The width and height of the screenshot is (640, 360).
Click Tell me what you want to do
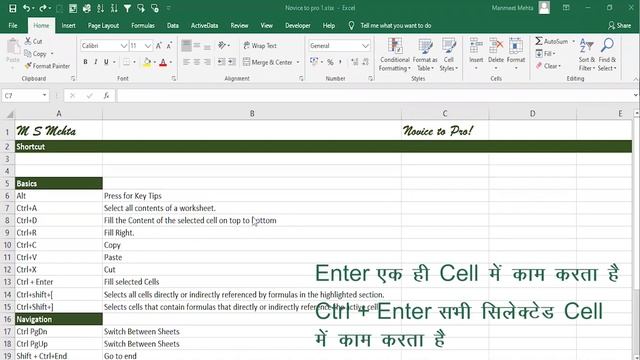[x=396, y=25]
